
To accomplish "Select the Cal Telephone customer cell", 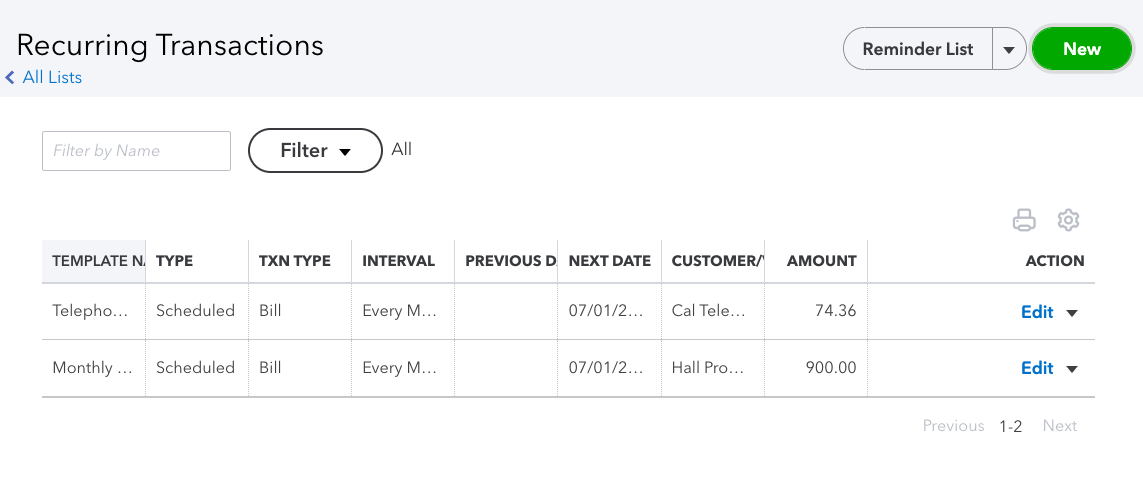I will click(x=708, y=311).
